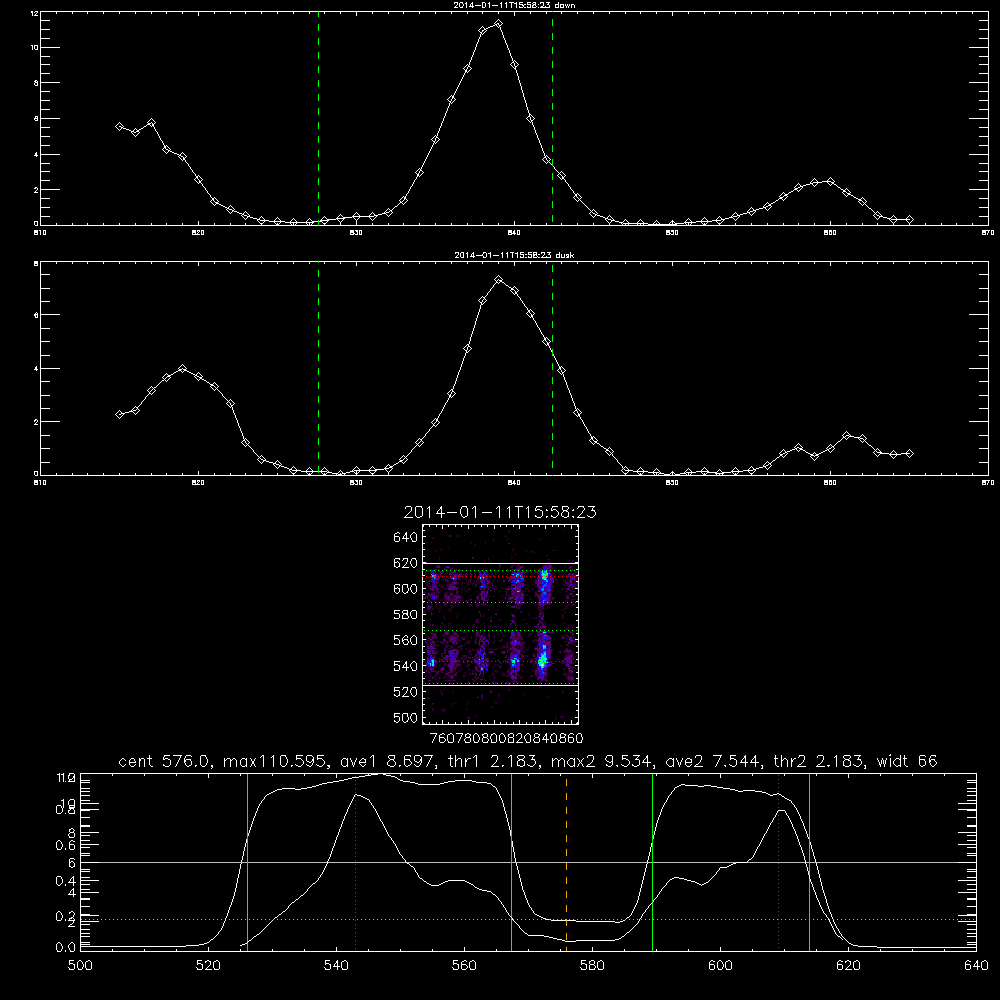Click the '2014-01-11T15:58:23 dawn' plot title
Viewport: 1000px width, 1000px height.
(514, 5)
